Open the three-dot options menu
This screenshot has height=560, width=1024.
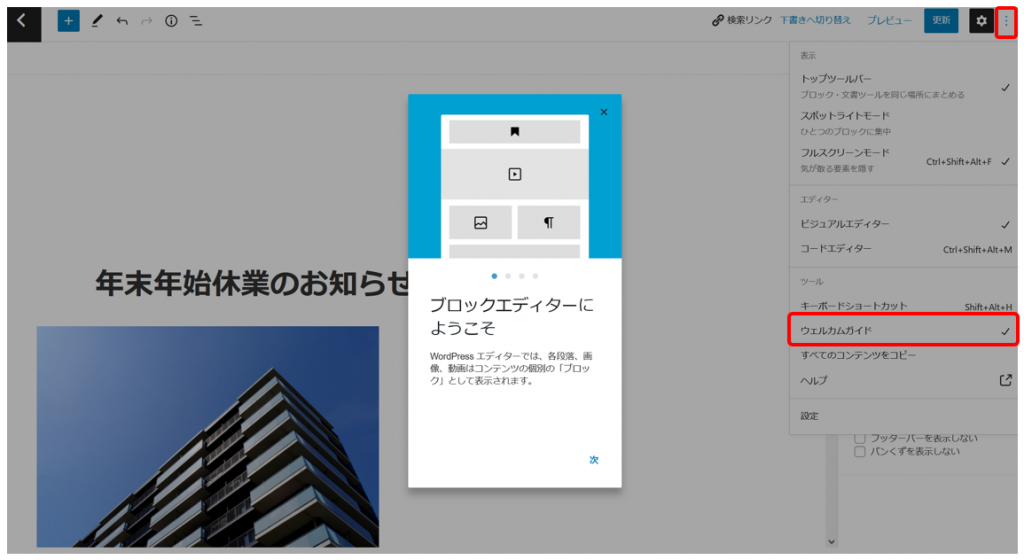point(1006,21)
